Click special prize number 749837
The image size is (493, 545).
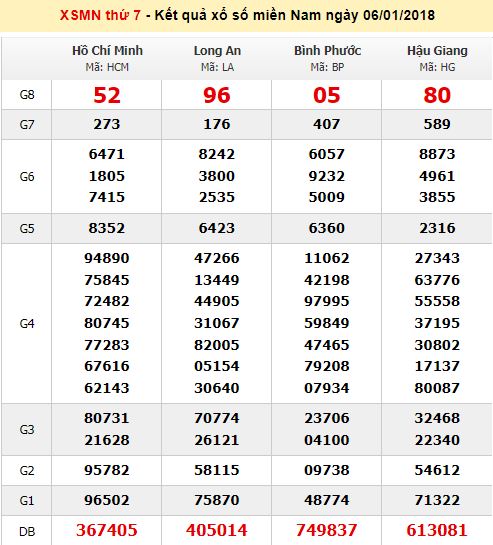(x=326, y=530)
